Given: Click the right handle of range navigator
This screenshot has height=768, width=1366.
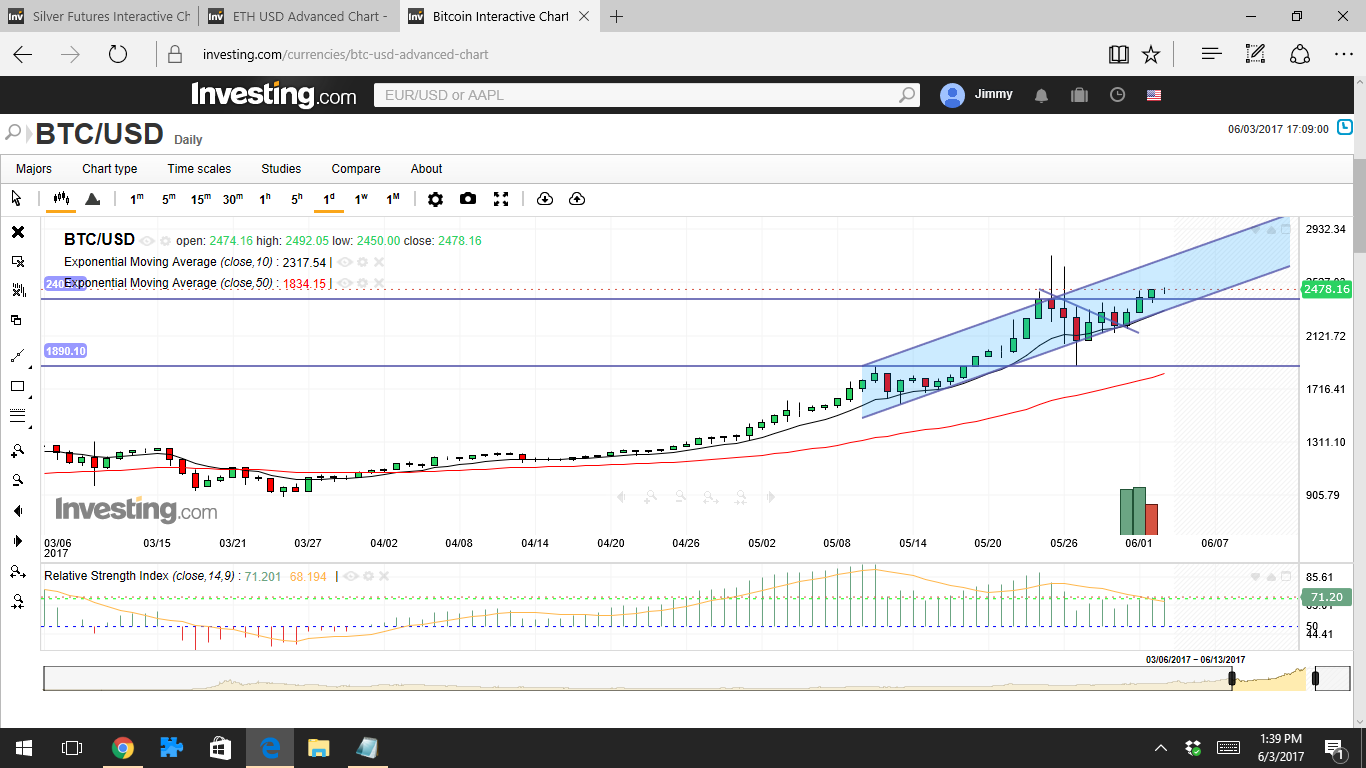Looking at the screenshot, I should click(x=1314, y=679).
